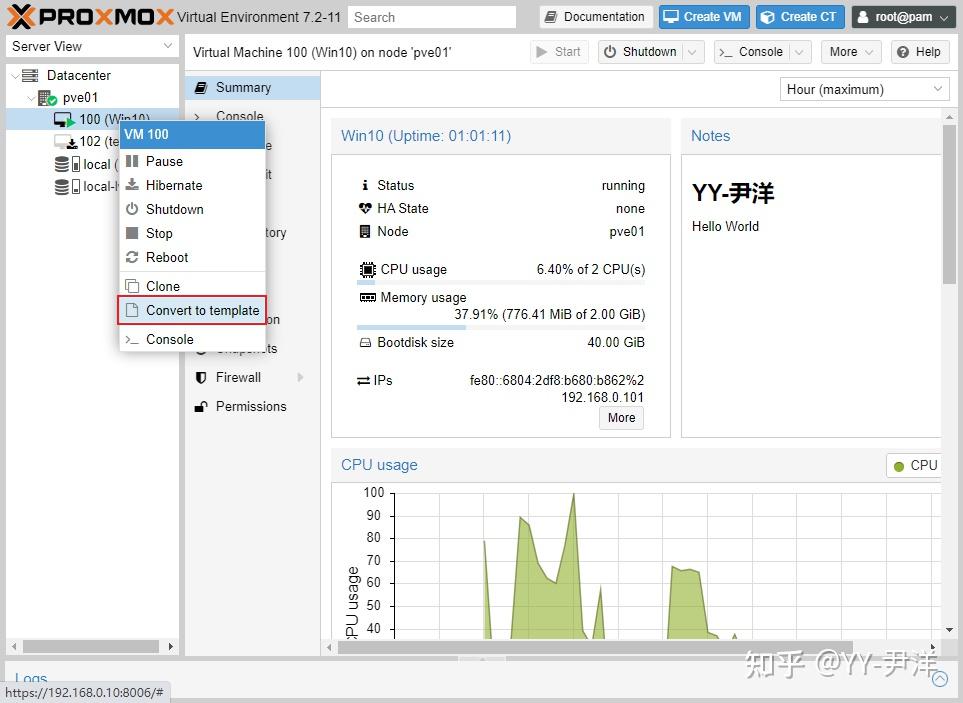
Task: Click the Reboot arrows icon
Action: click(x=132, y=257)
